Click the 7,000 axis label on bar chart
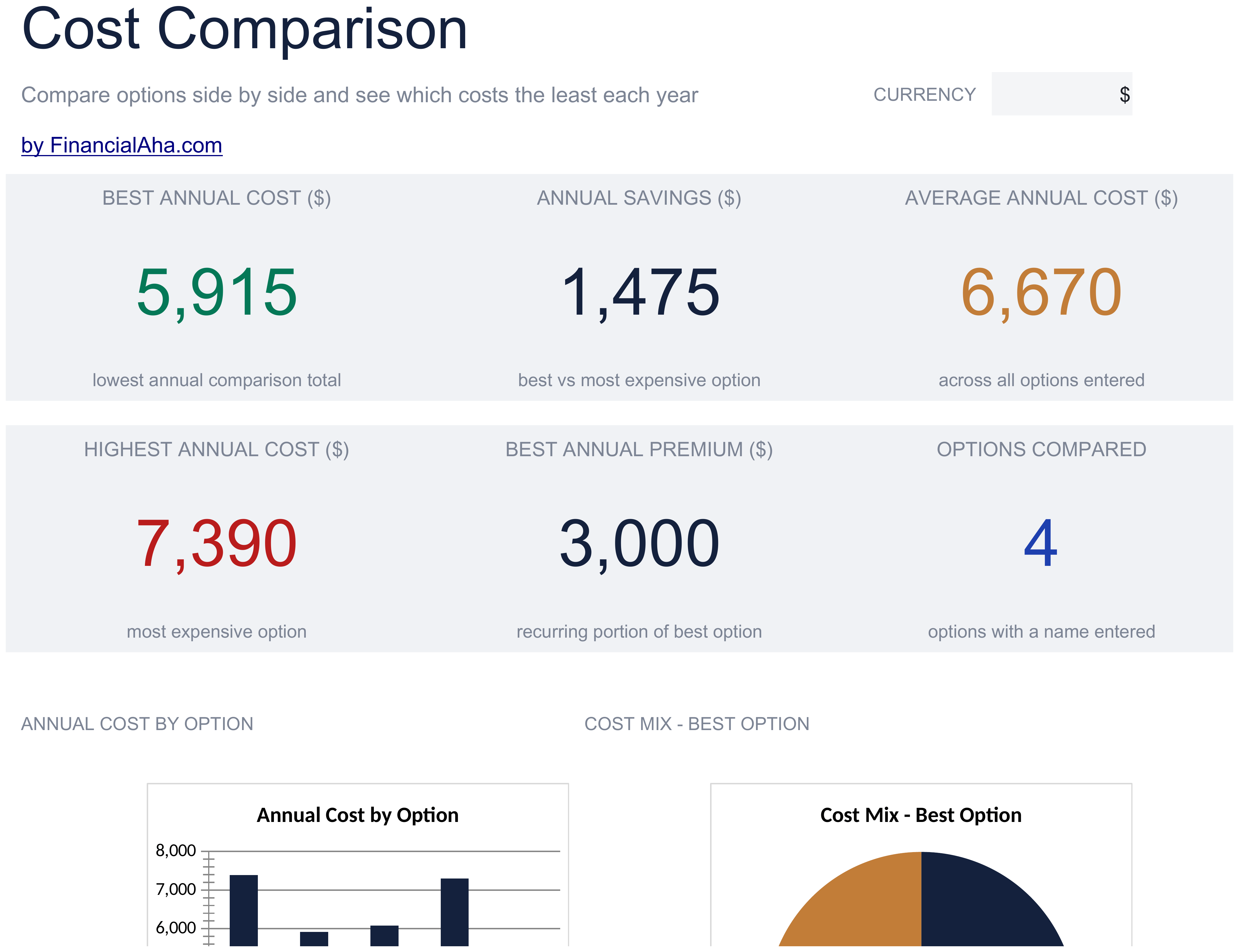 (x=176, y=889)
